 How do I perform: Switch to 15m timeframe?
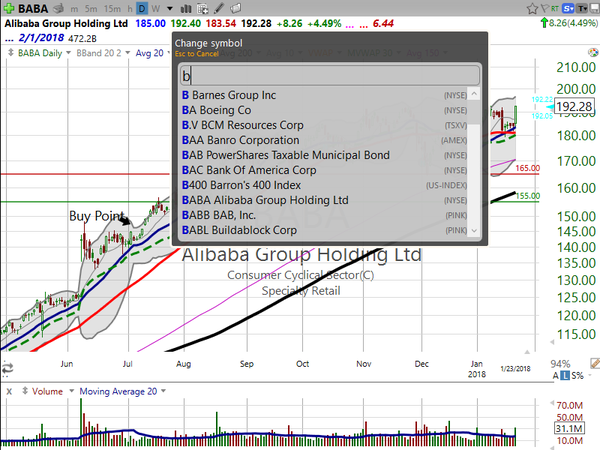point(112,8)
